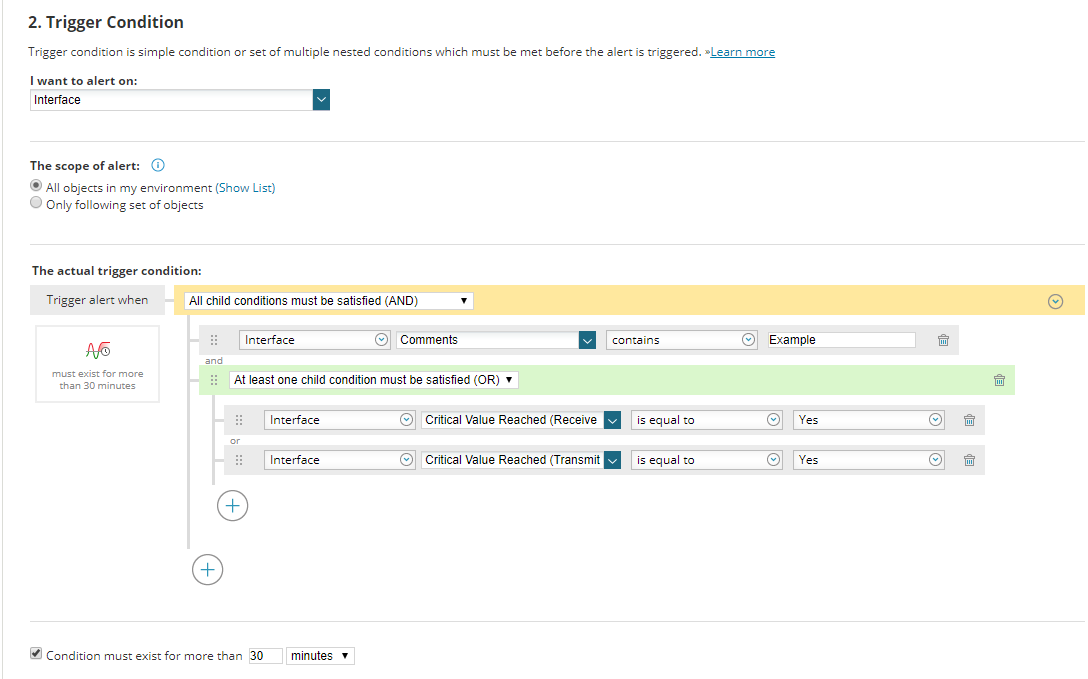Open Interface object dropdown in Receive row
The width and height of the screenshot is (1088, 679).
tap(339, 420)
